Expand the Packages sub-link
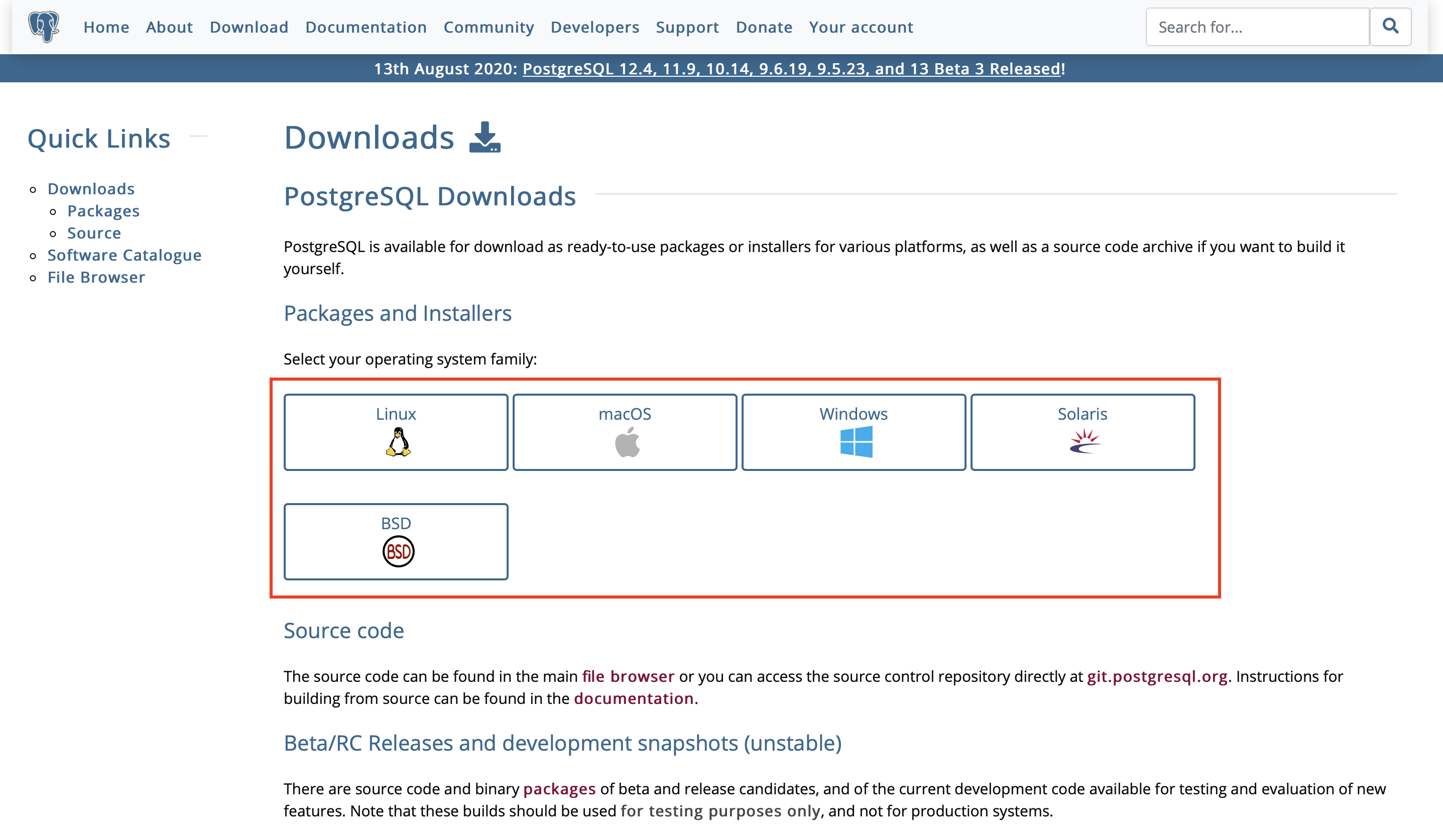 103,210
